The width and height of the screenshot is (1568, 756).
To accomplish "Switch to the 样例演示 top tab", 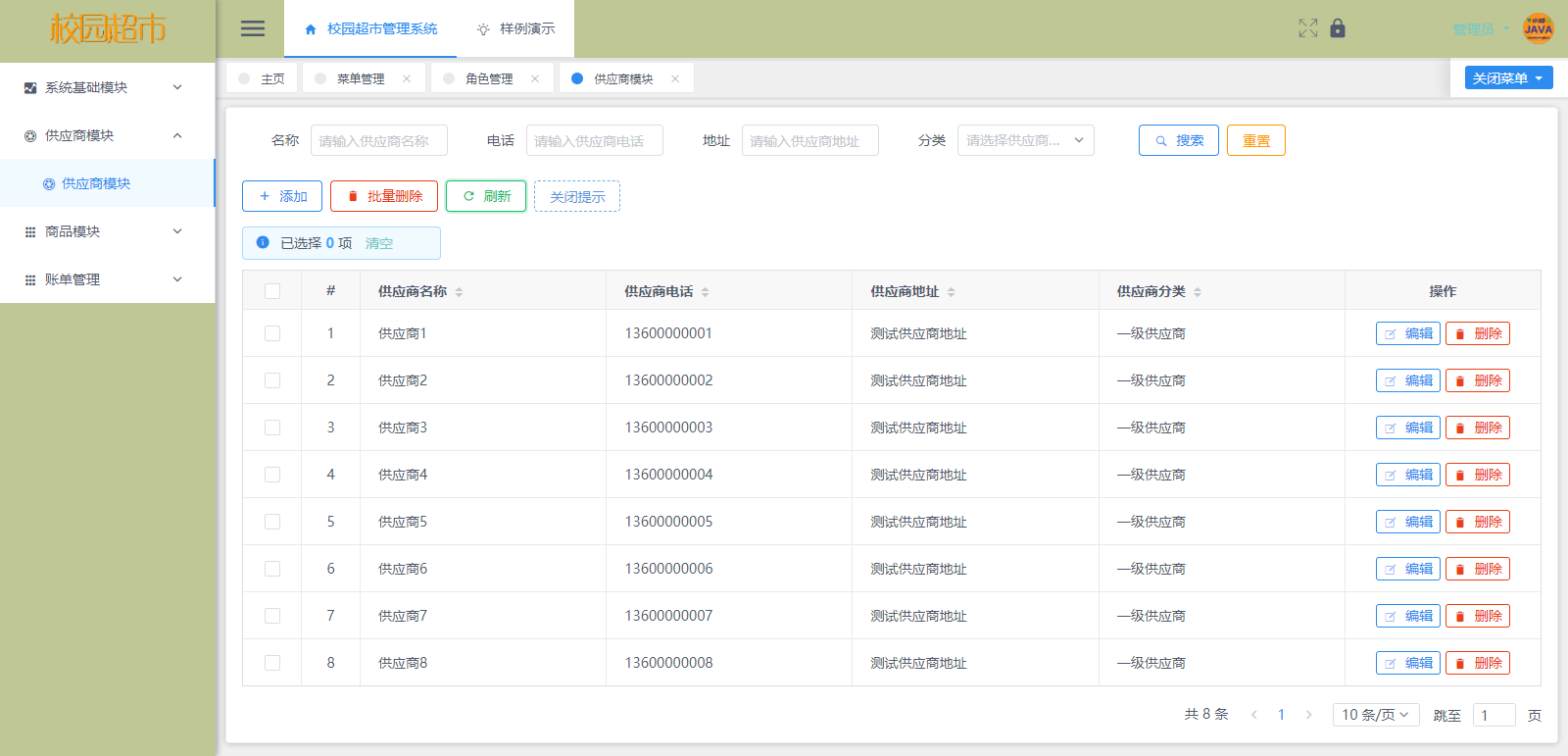I will pos(516,28).
